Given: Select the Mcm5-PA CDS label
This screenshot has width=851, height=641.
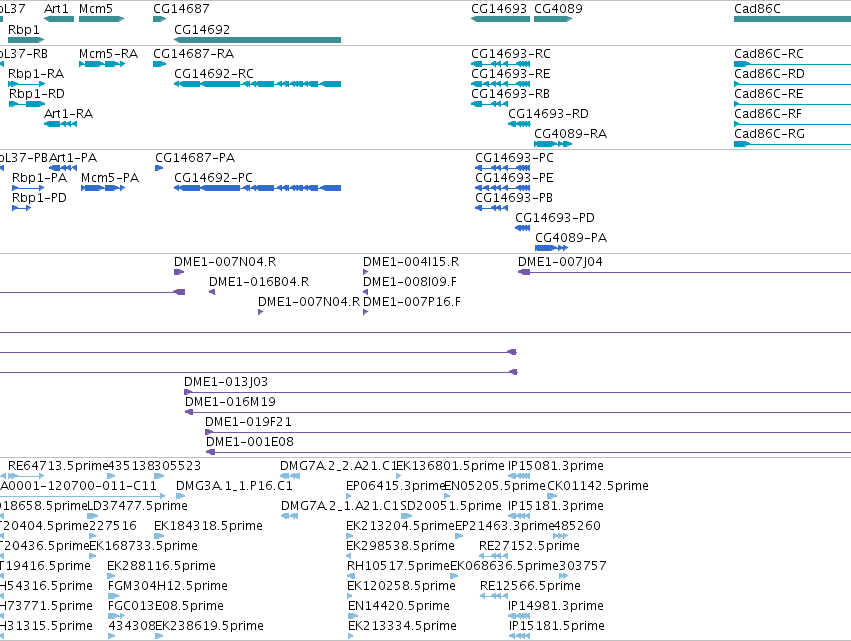Looking at the screenshot, I should click(110, 178).
